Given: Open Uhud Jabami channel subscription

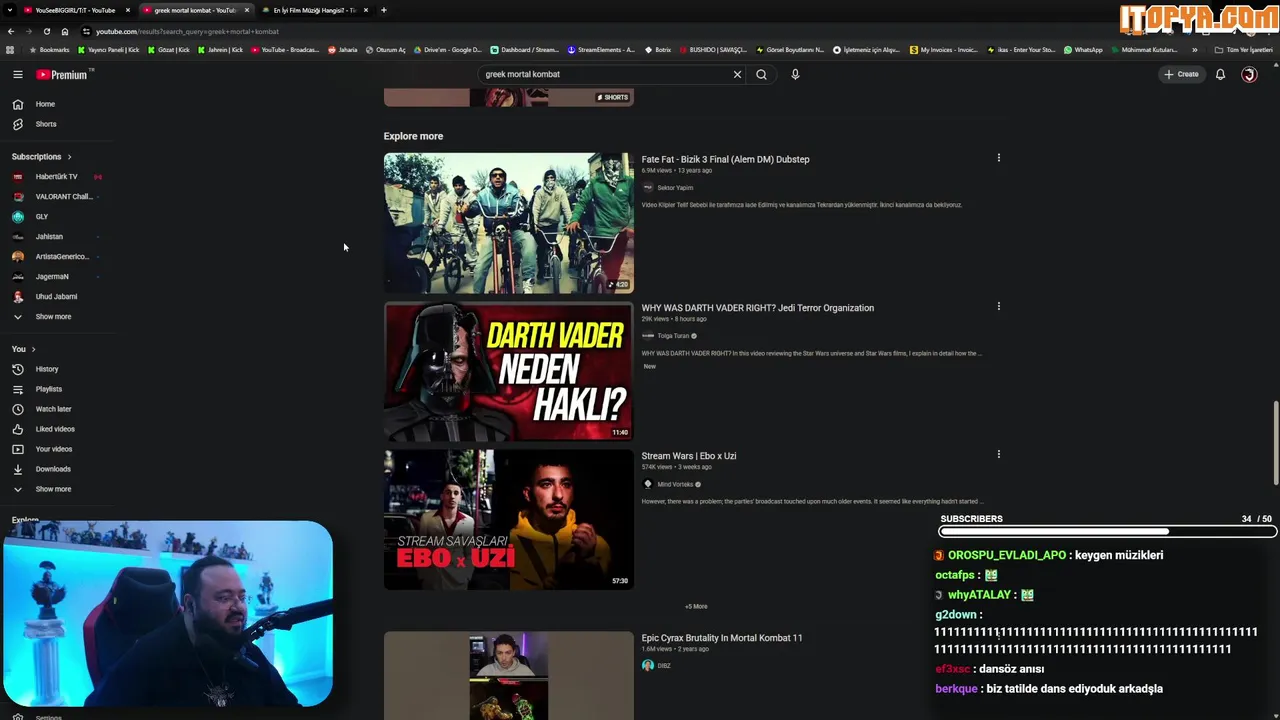Looking at the screenshot, I should (x=58, y=296).
